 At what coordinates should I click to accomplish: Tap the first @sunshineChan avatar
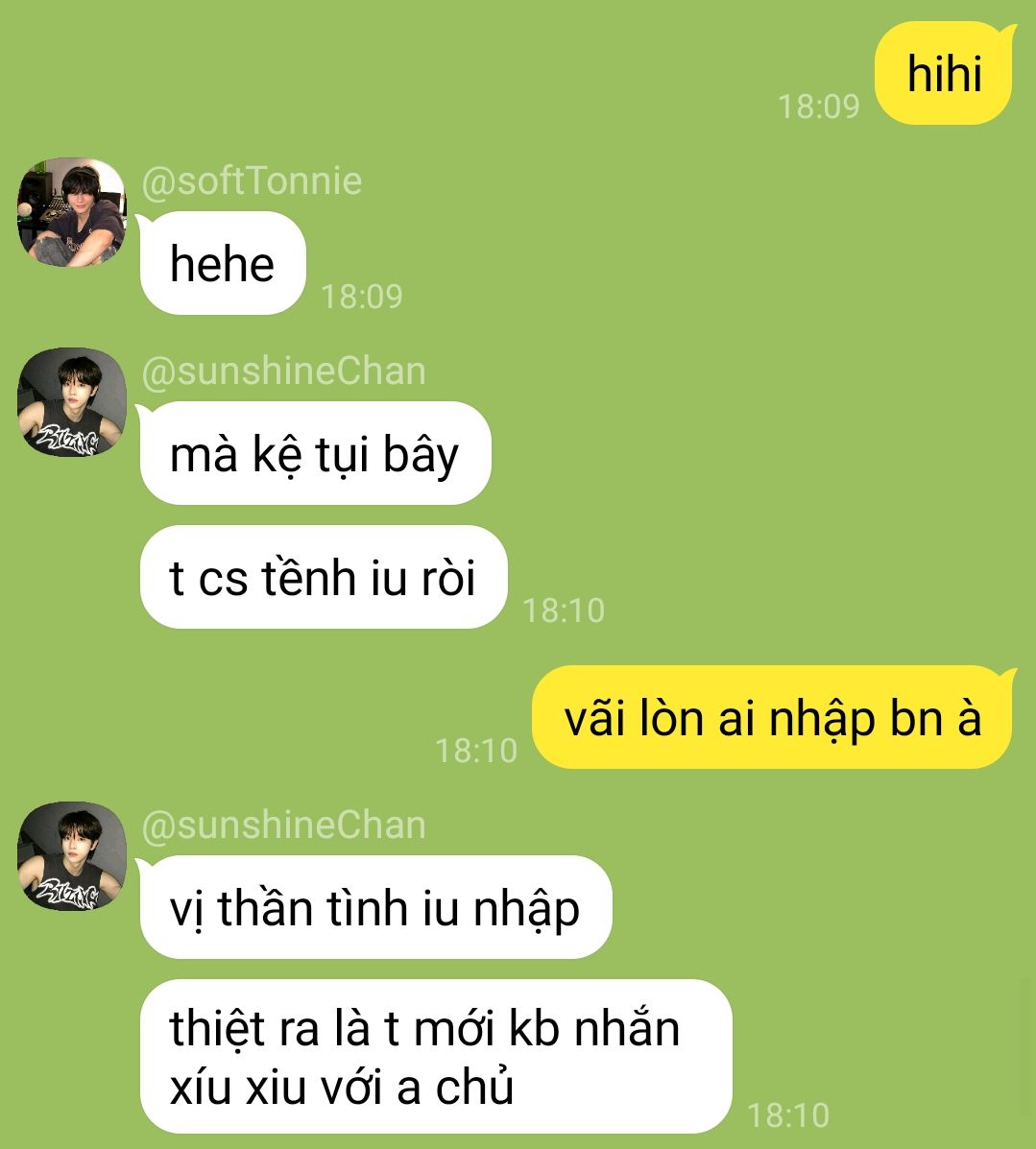(x=72, y=401)
